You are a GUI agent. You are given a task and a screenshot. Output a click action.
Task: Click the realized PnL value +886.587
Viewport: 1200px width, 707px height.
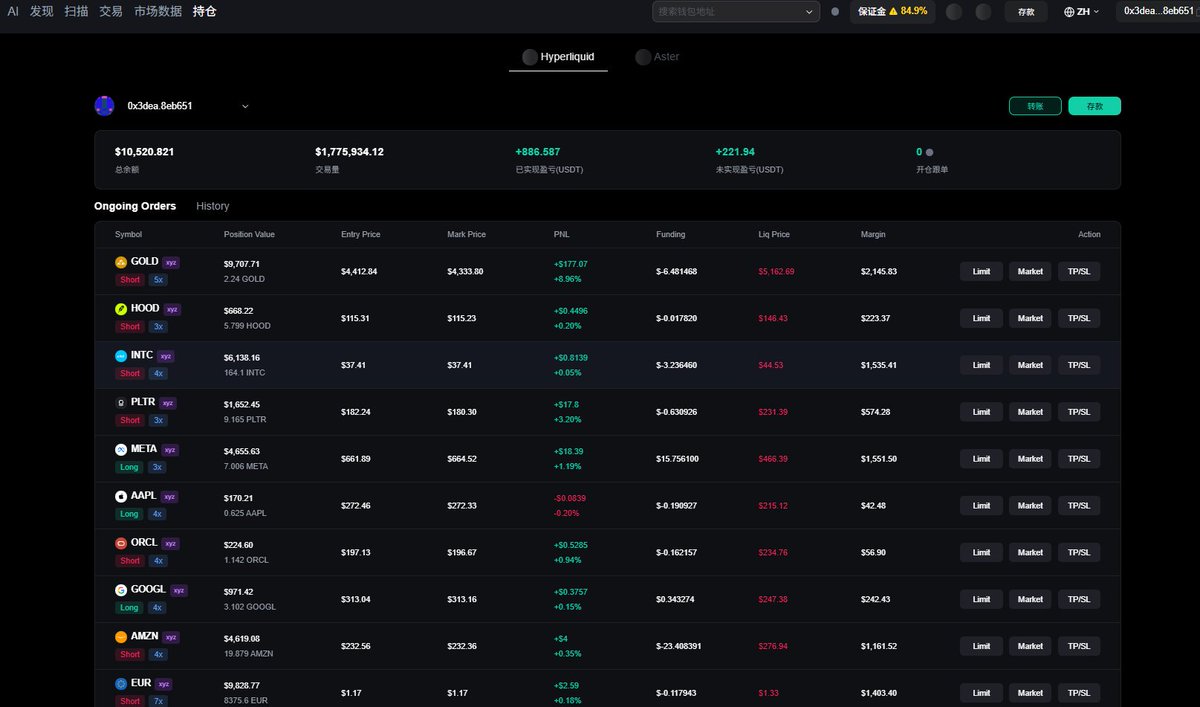(538, 152)
